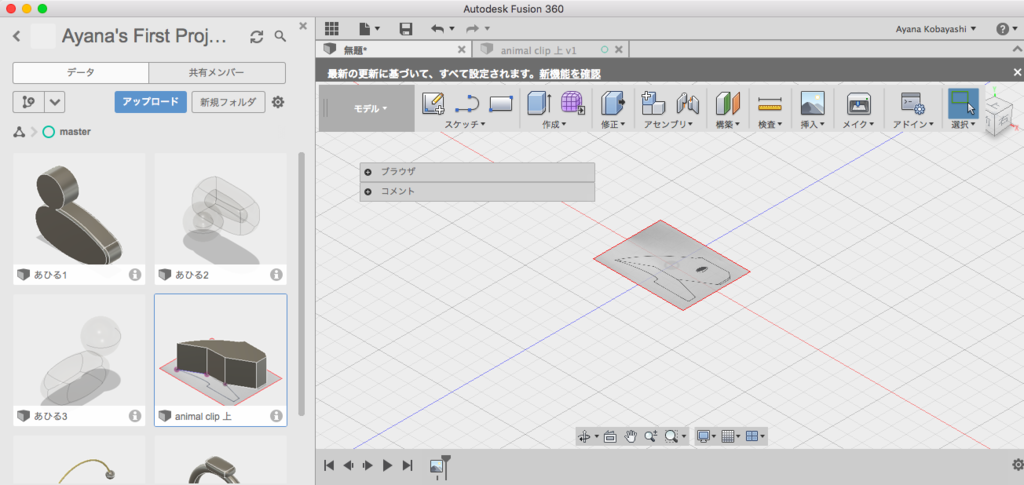This screenshot has height=485, width=1024.
Task: Open the data panel grid icon
Action: point(332,29)
